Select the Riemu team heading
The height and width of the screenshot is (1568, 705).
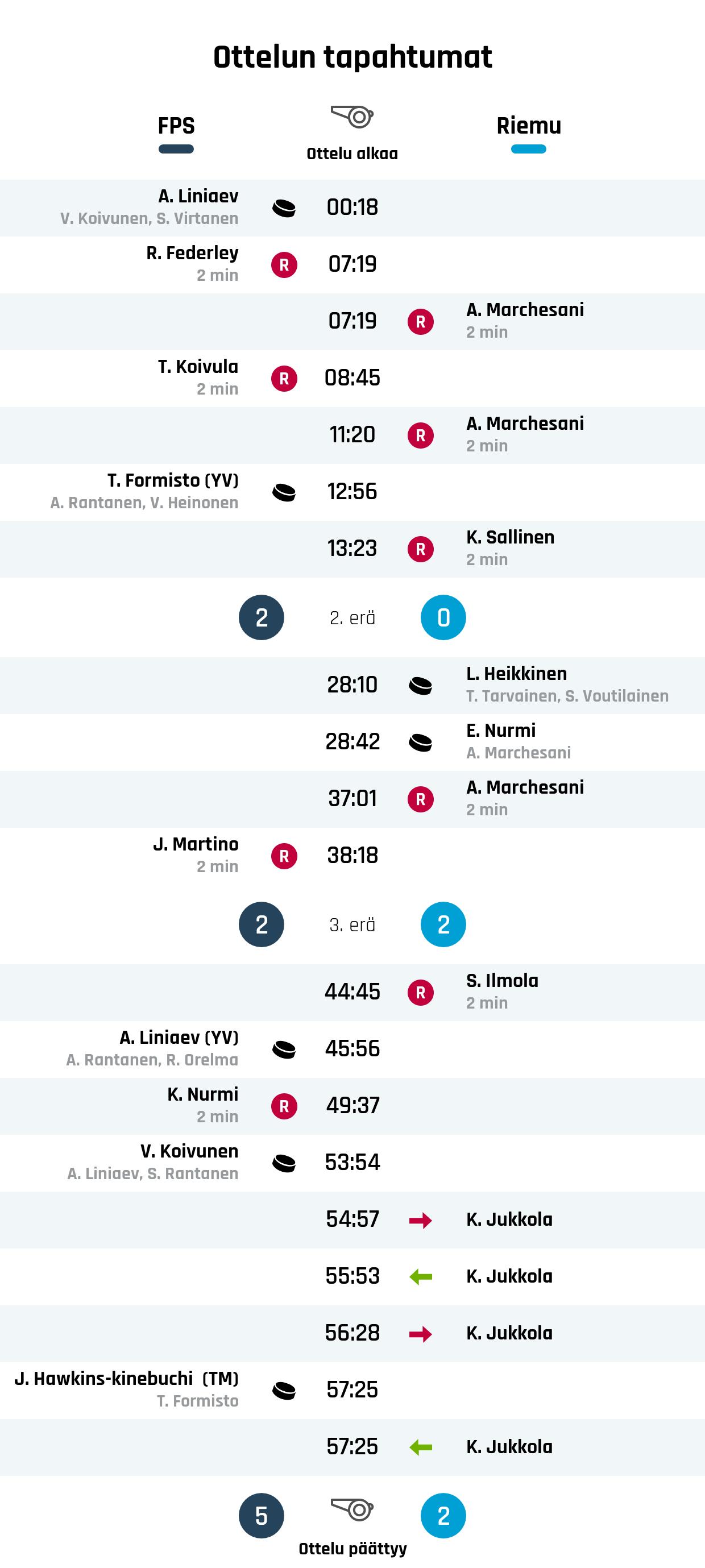click(528, 126)
